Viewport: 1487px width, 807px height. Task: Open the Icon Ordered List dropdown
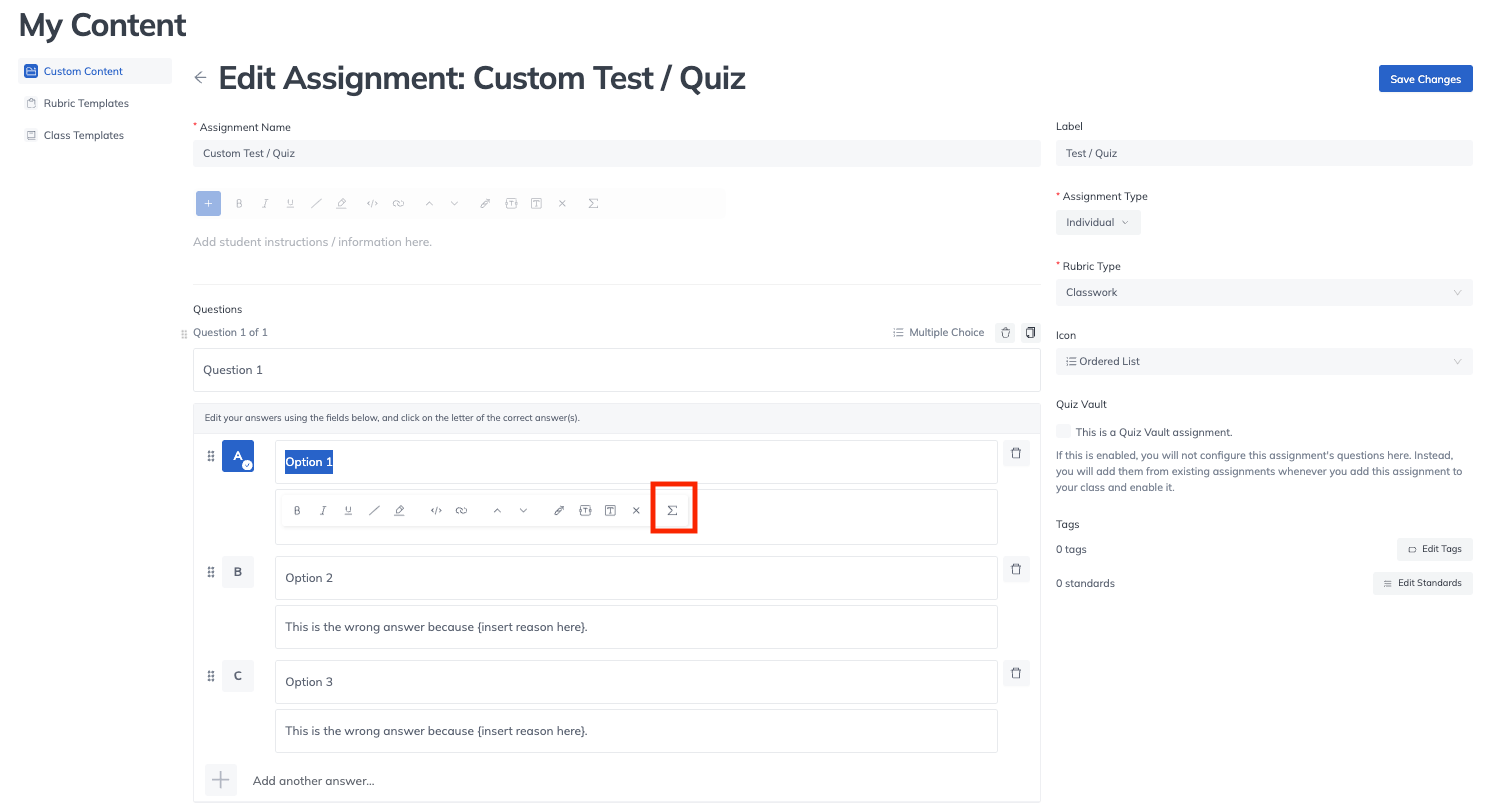pos(1263,361)
